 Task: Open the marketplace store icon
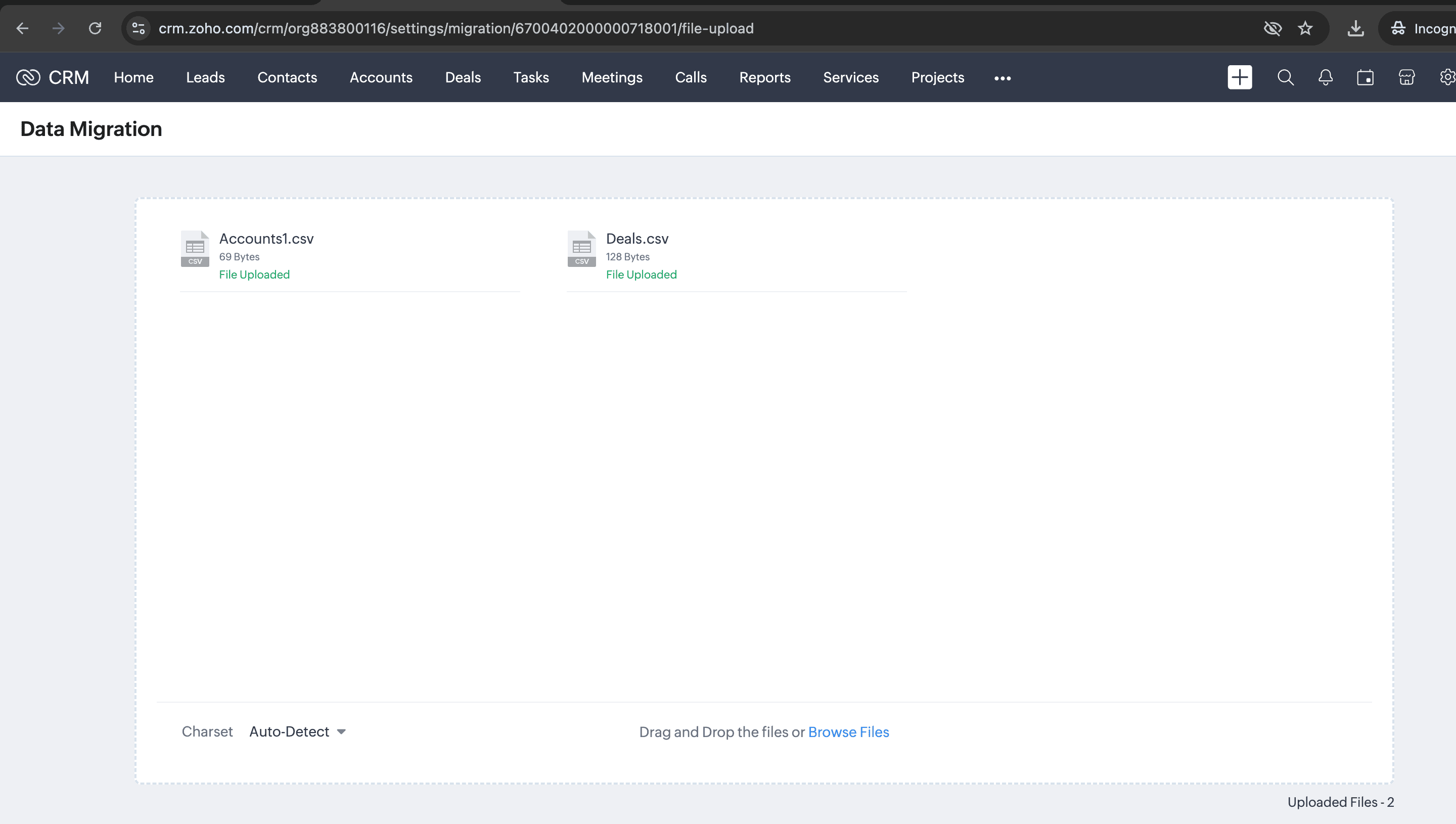(x=1406, y=77)
